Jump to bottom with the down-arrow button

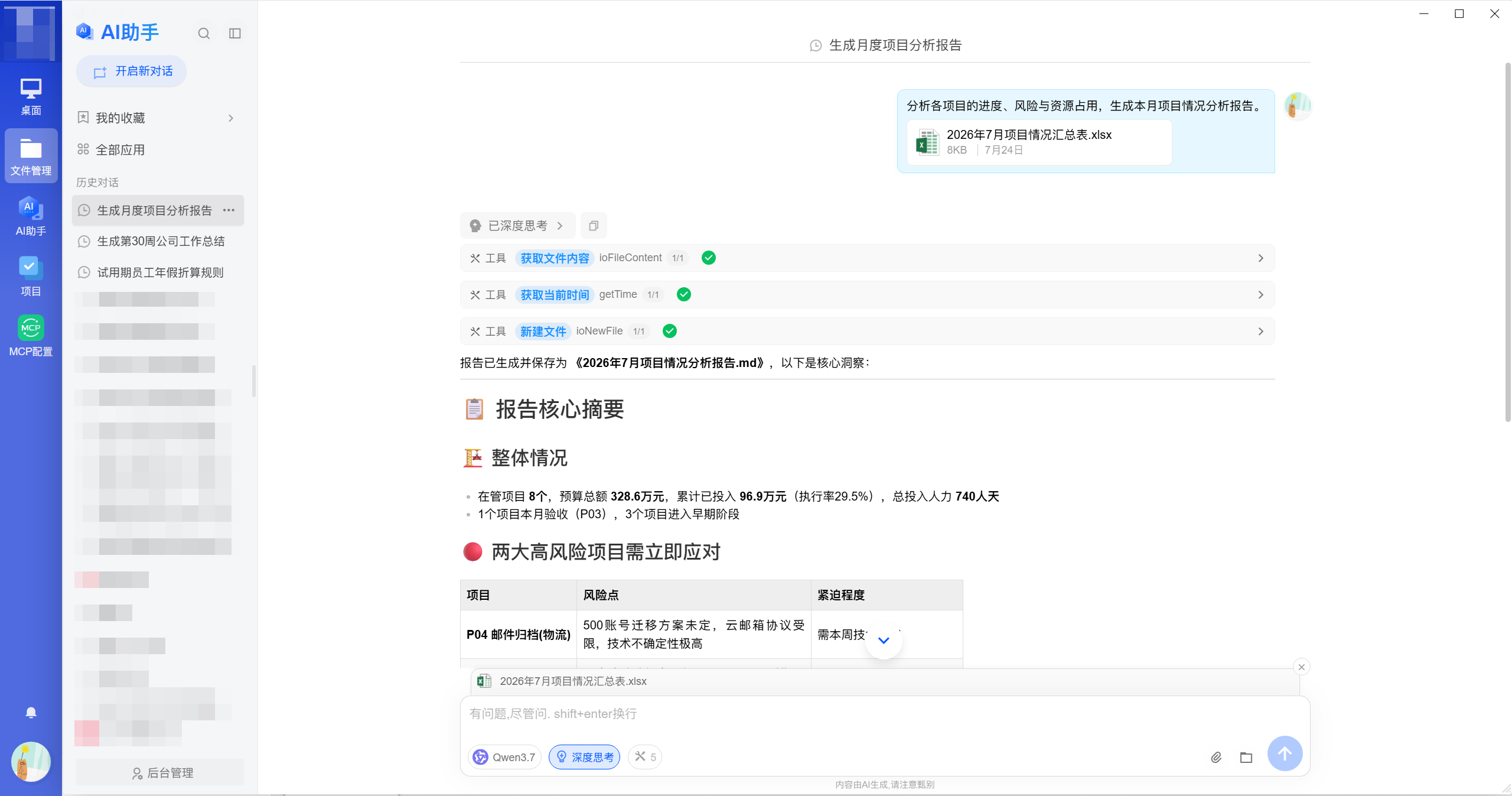pos(884,641)
